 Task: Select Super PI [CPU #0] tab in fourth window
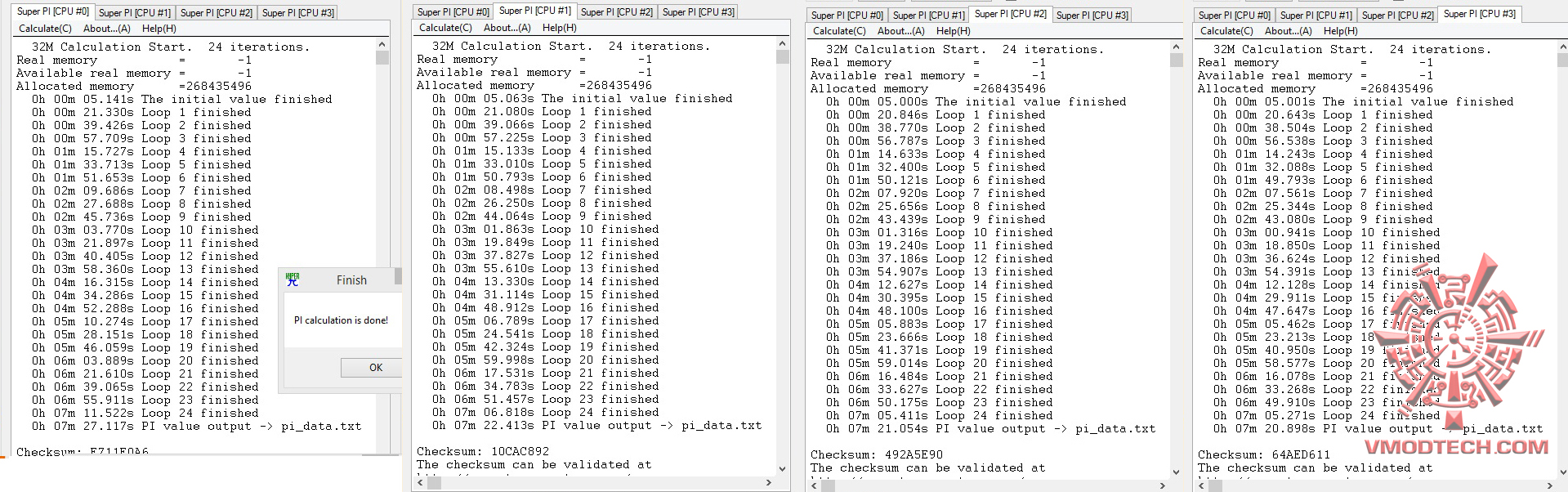click(1235, 16)
